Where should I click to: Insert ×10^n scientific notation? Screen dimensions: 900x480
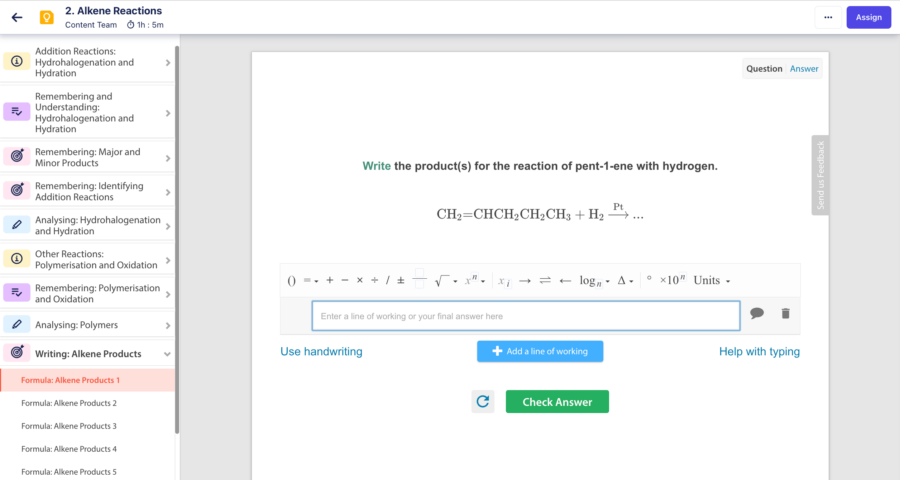pos(672,280)
